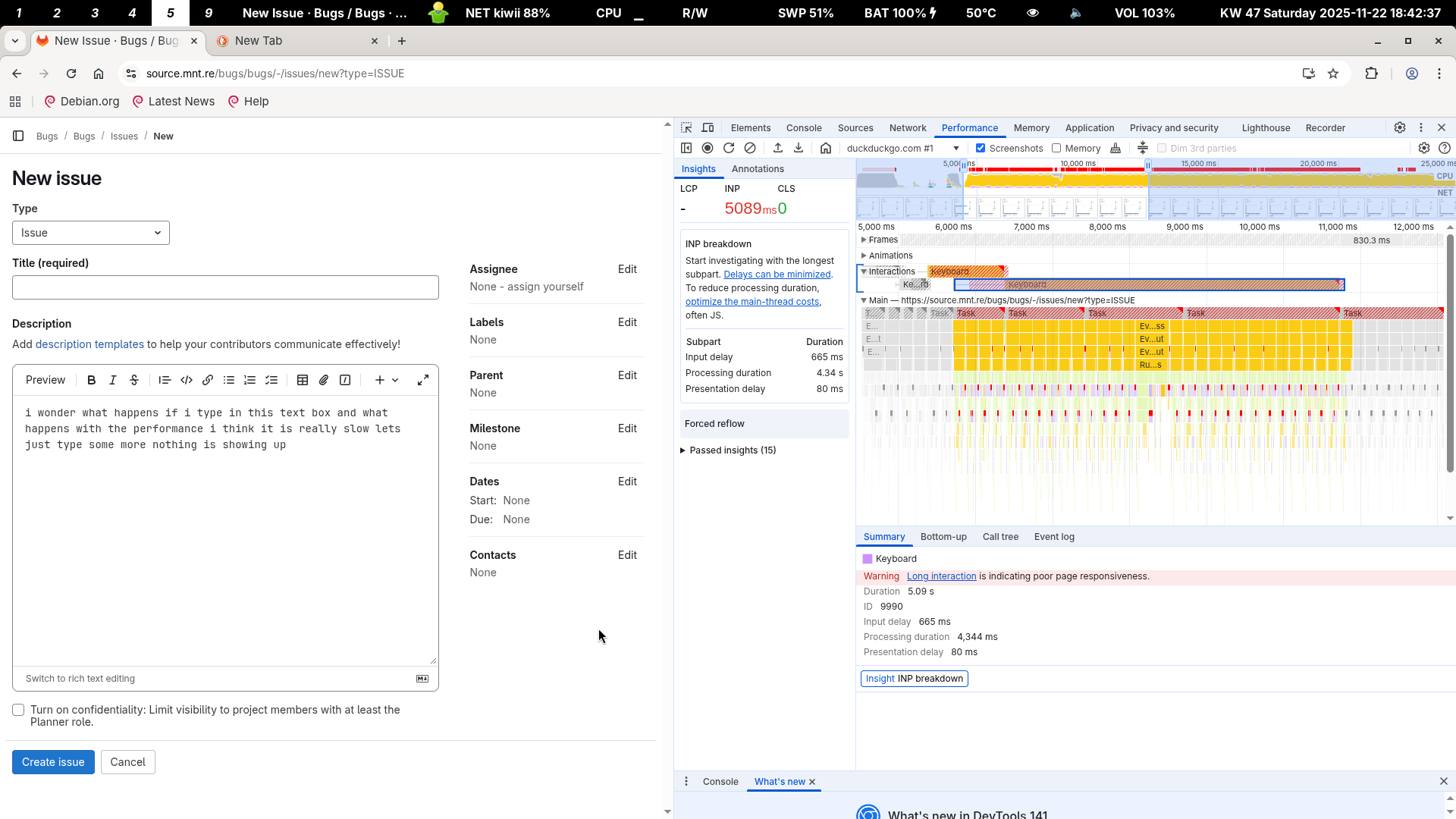Click the attach file paperclip icon
The image size is (1456, 819).
(324, 380)
